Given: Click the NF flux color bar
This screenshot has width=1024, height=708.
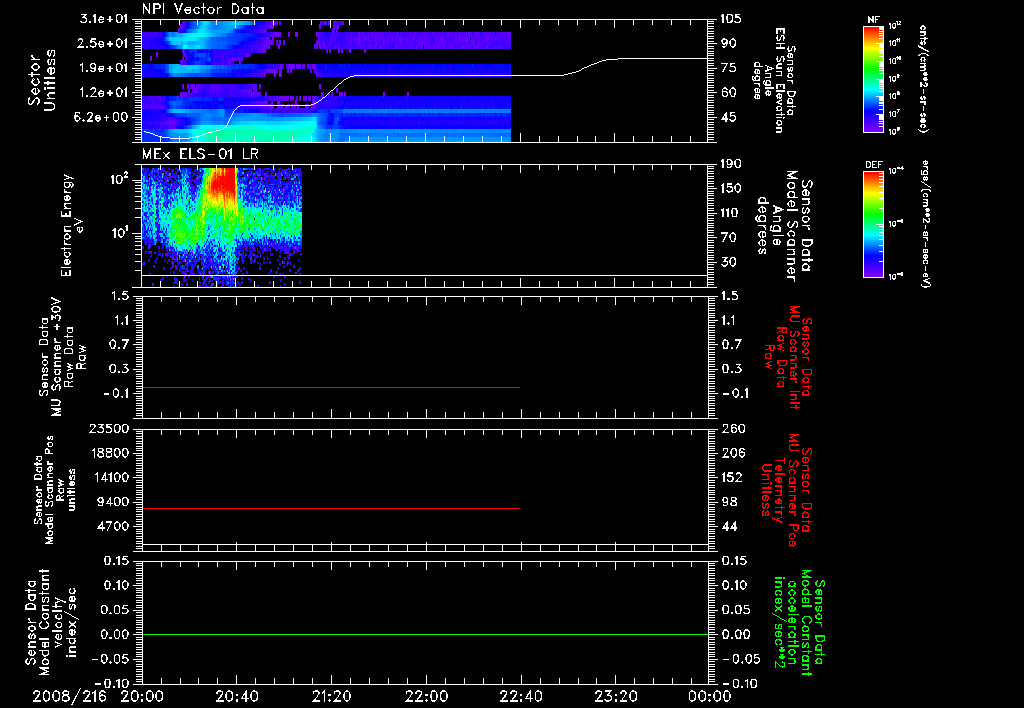Looking at the screenshot, I should click(x=874, y=79).
